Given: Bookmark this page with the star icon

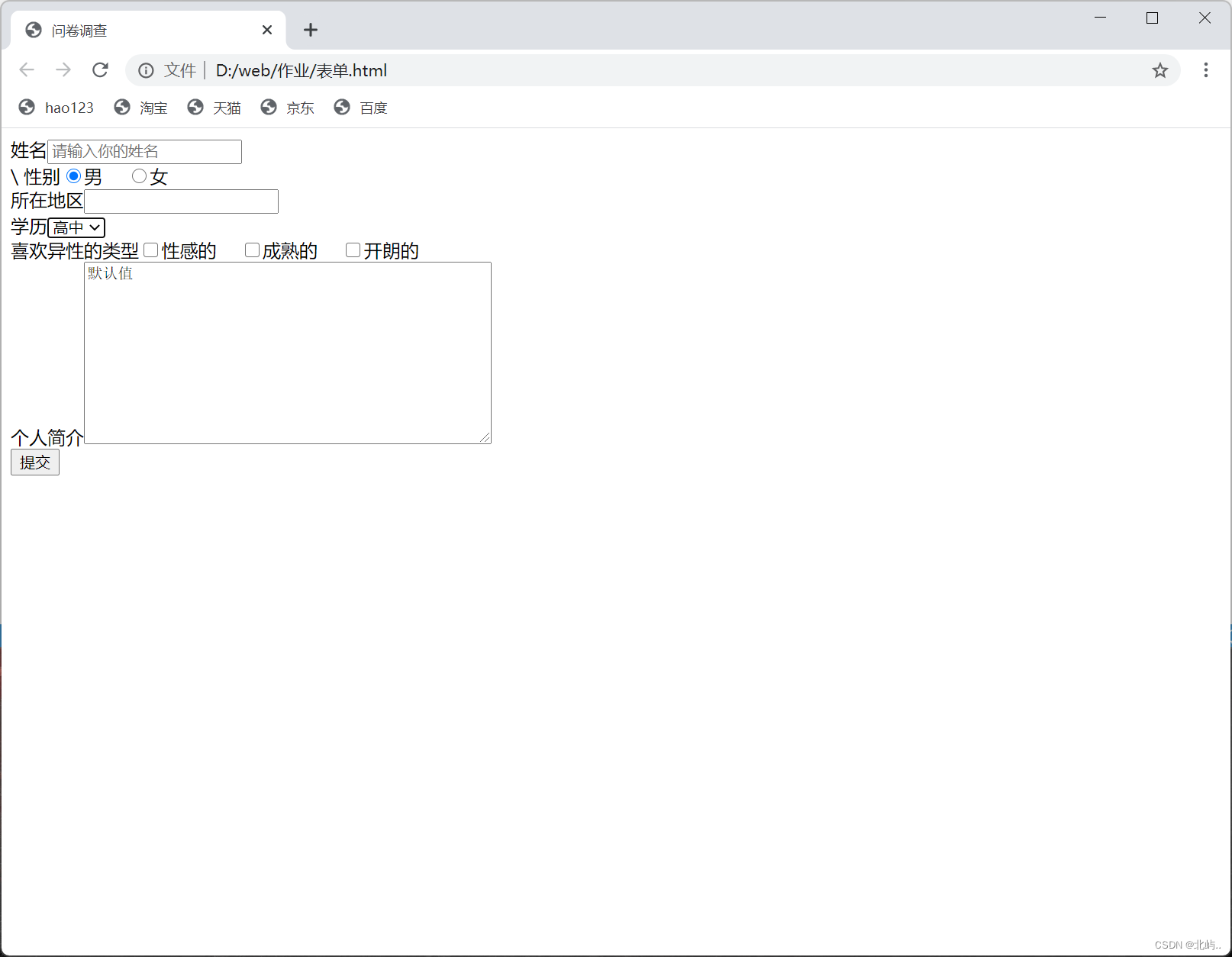Looking at the screenshot, I should click(x=1159, y=70).
